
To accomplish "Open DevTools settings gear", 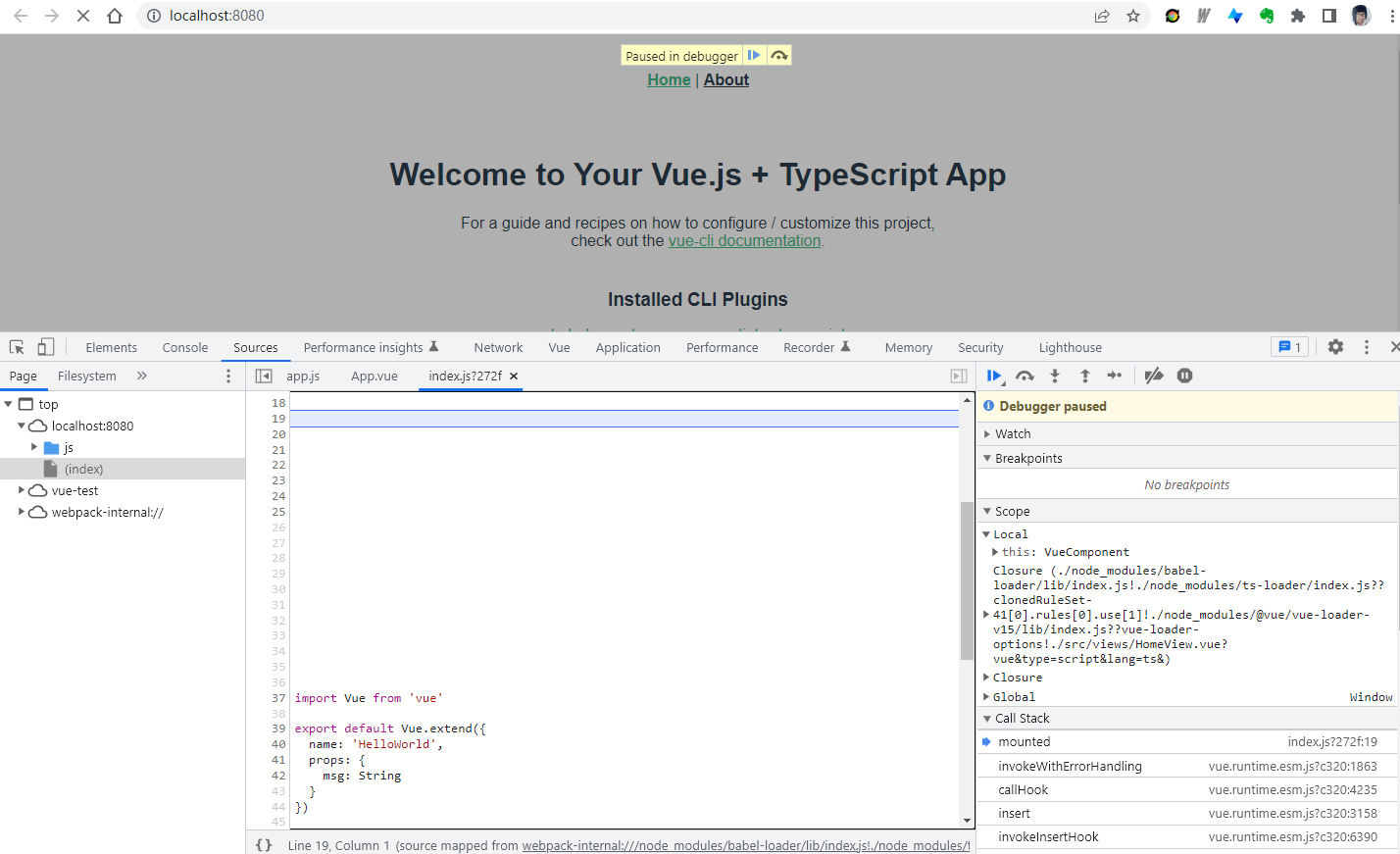I will tap(1335, 347).
